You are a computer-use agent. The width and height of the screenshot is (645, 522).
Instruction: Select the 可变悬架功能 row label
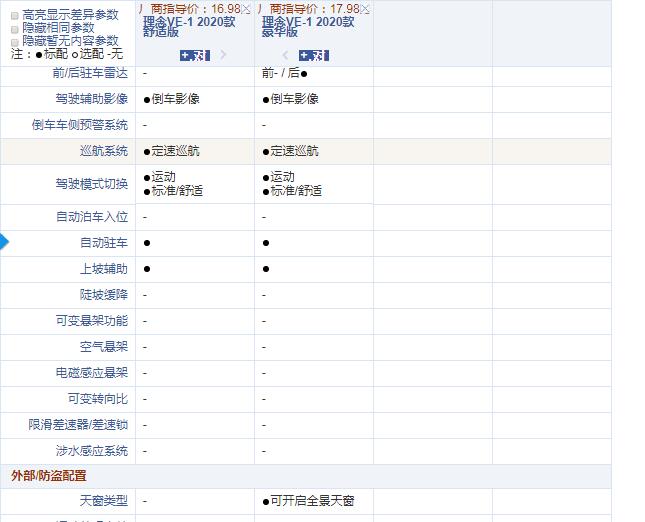pyautogui.click(x=92, y=320)
